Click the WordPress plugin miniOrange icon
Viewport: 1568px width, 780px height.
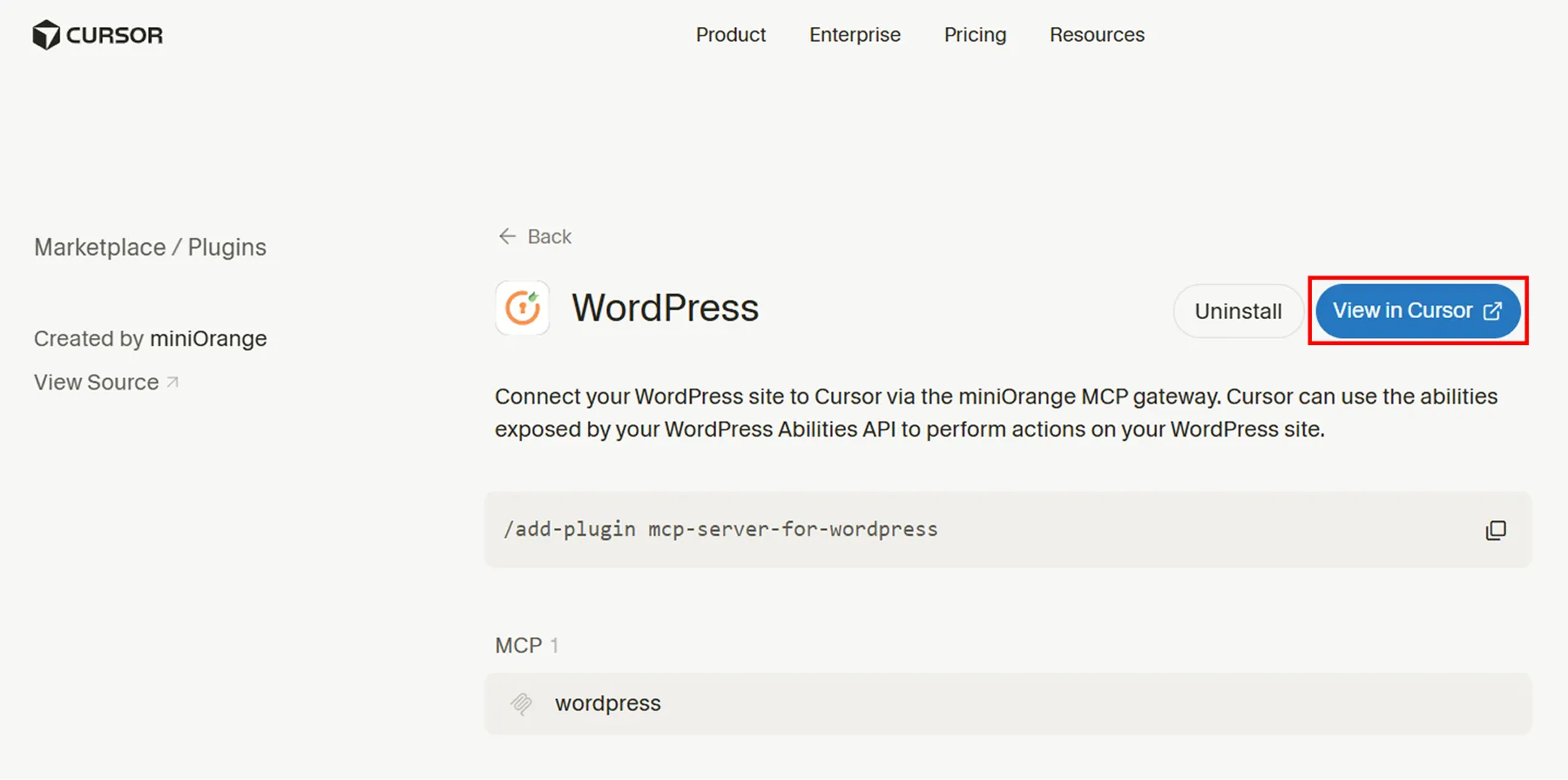coord(522,308)
